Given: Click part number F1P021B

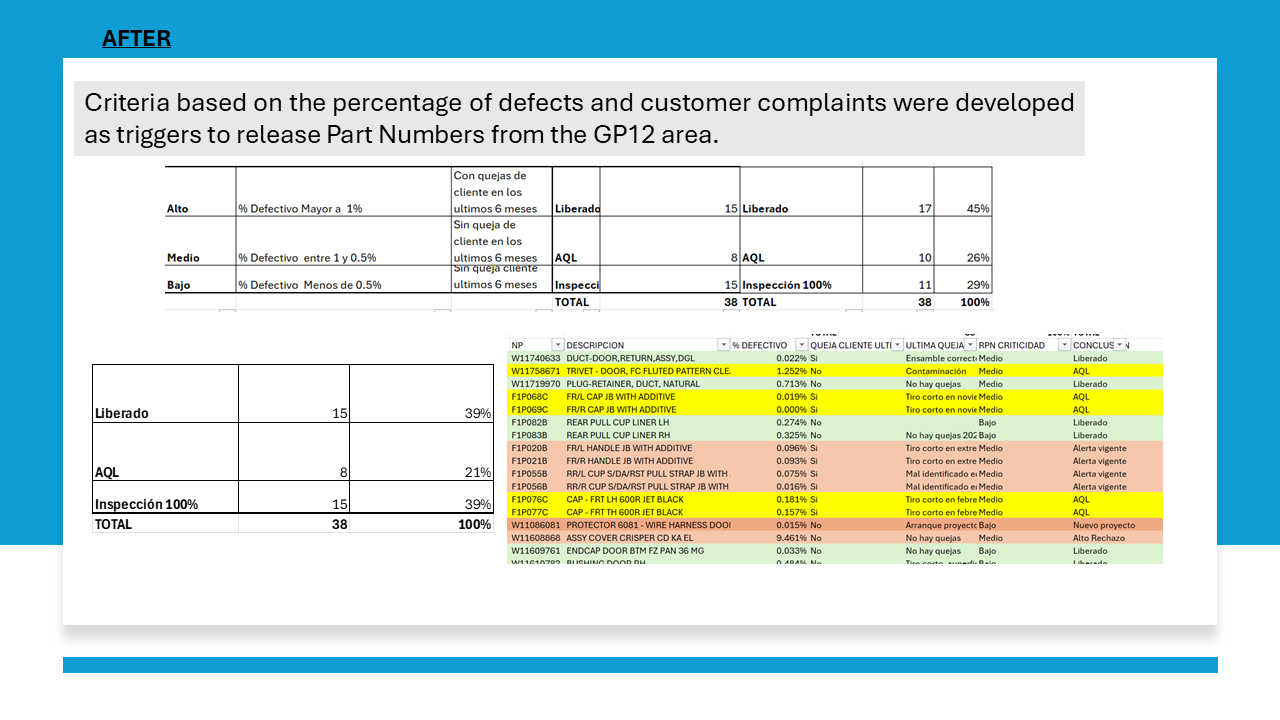Looking at the screenshot, I should (530, 461).
